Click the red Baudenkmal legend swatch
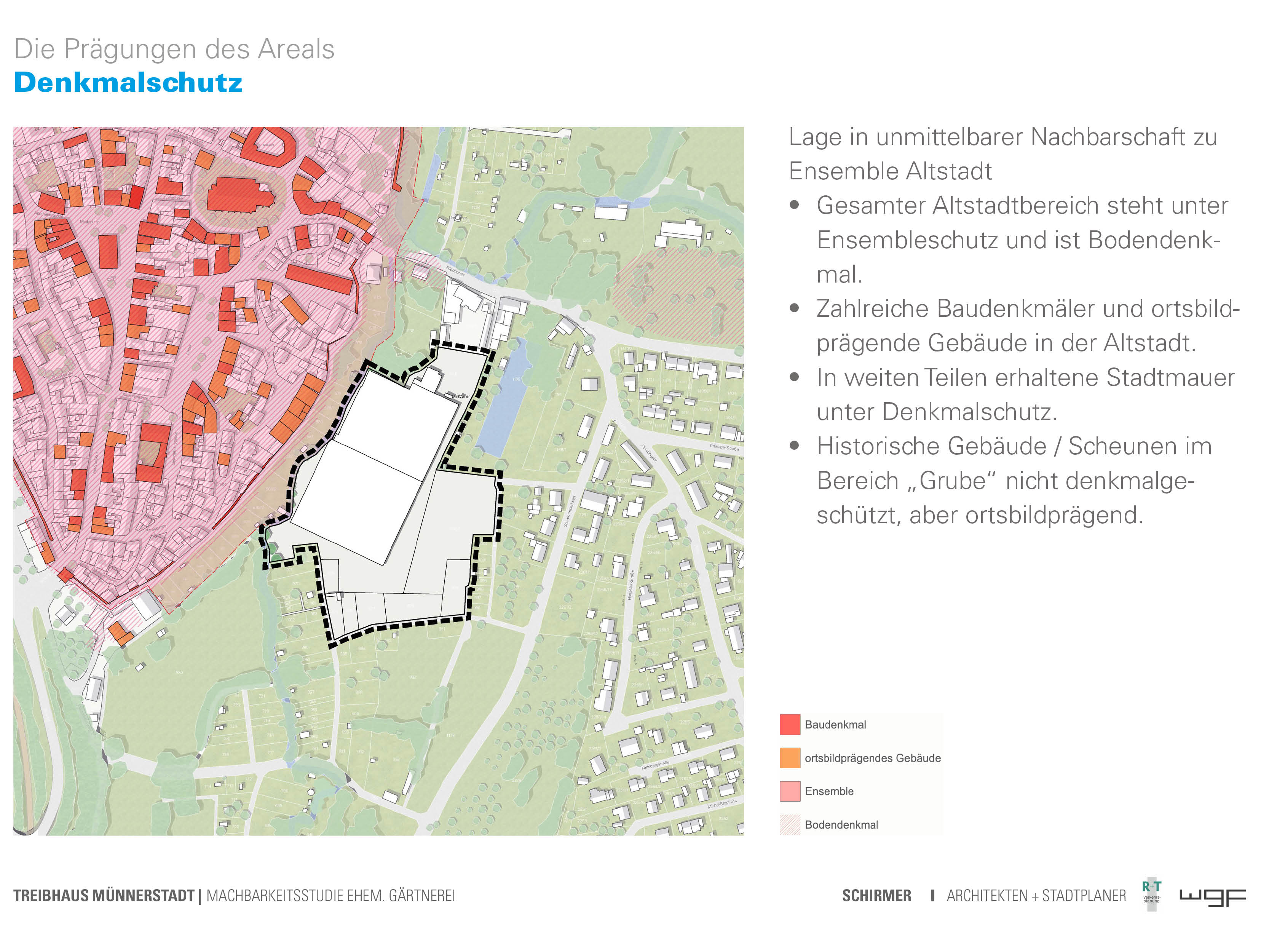The image size is (1269, 952). click(x=789, y=725)
